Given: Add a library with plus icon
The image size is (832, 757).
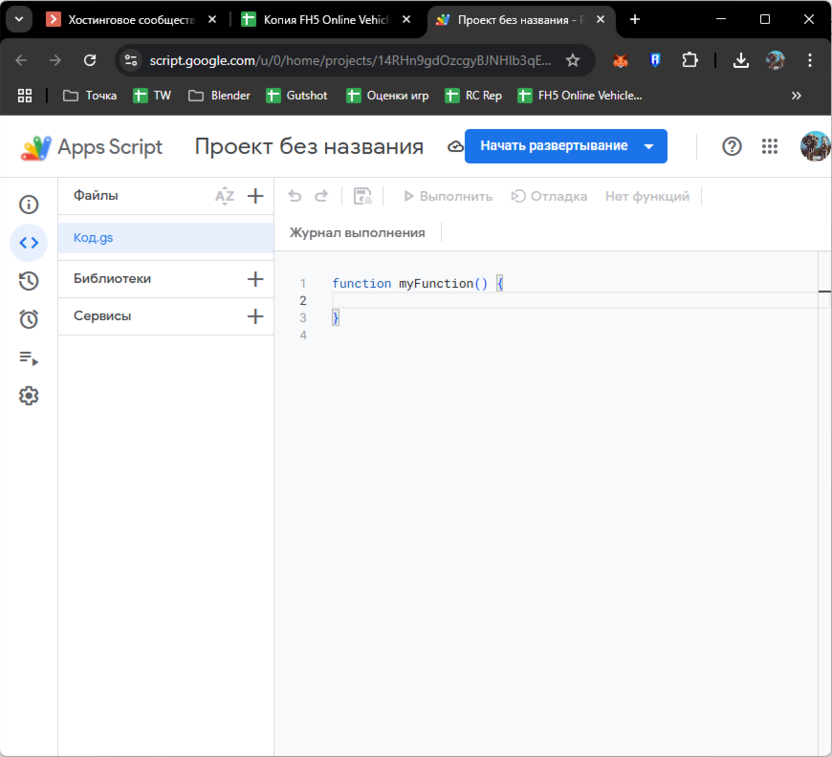Looking at the screenshot, I should [x=255, y=279].
